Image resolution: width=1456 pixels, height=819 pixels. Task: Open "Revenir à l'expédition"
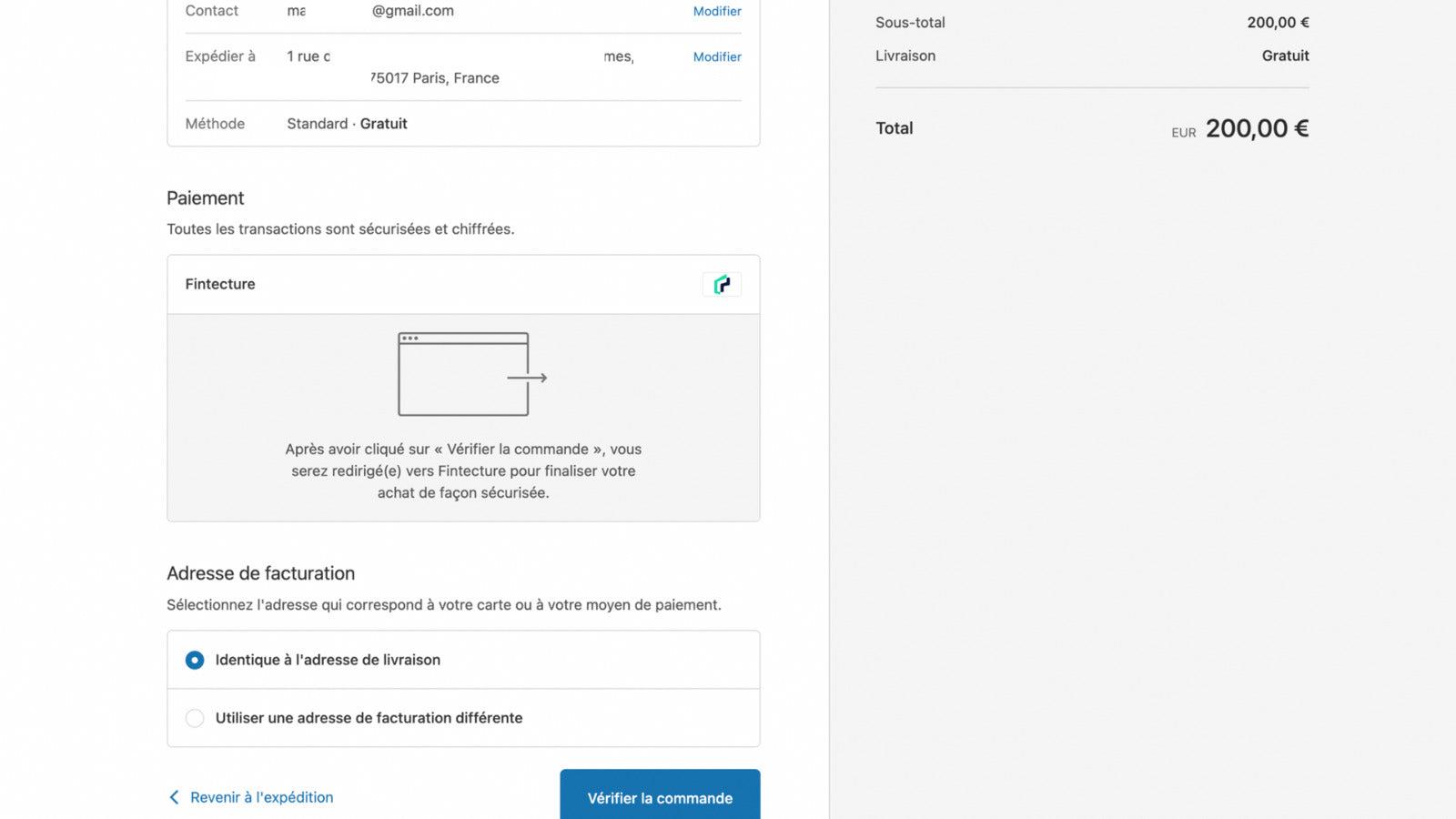coord(261,797)
